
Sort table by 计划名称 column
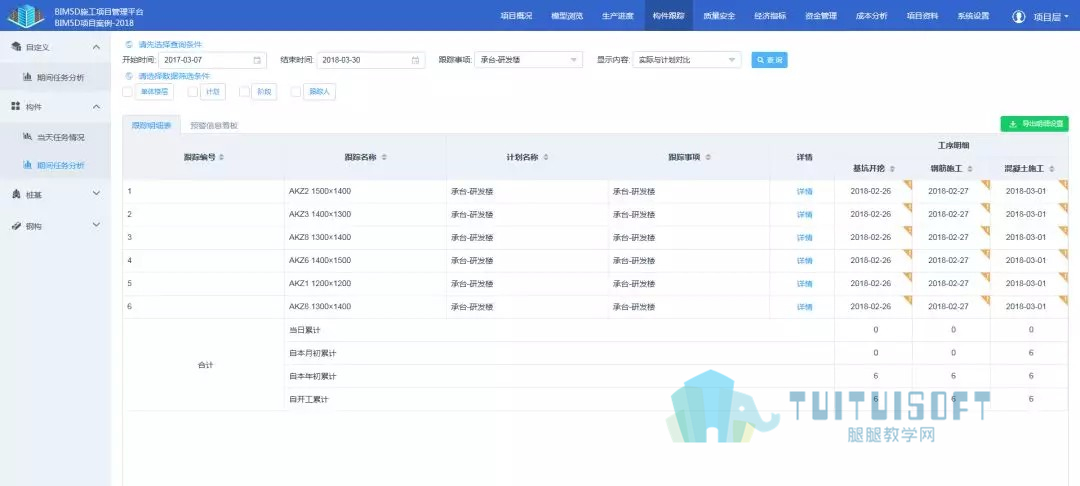tap(546, 157)
